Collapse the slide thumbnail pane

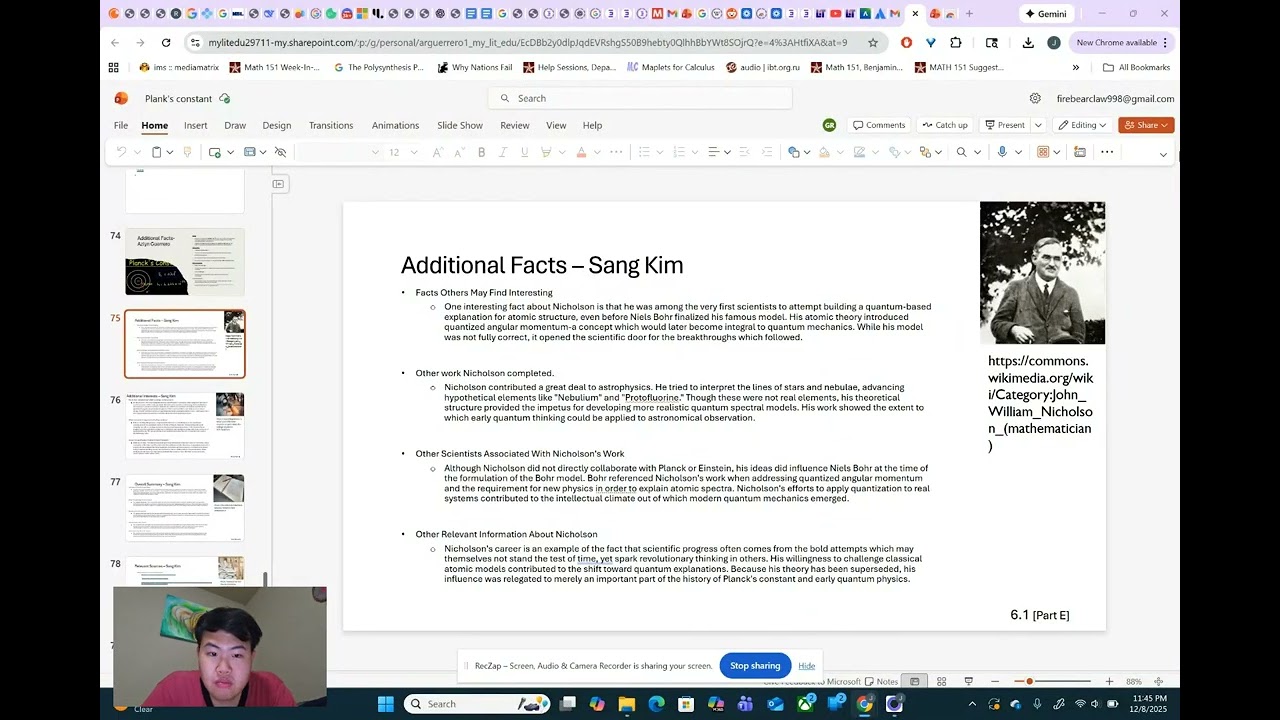[278, 184]
